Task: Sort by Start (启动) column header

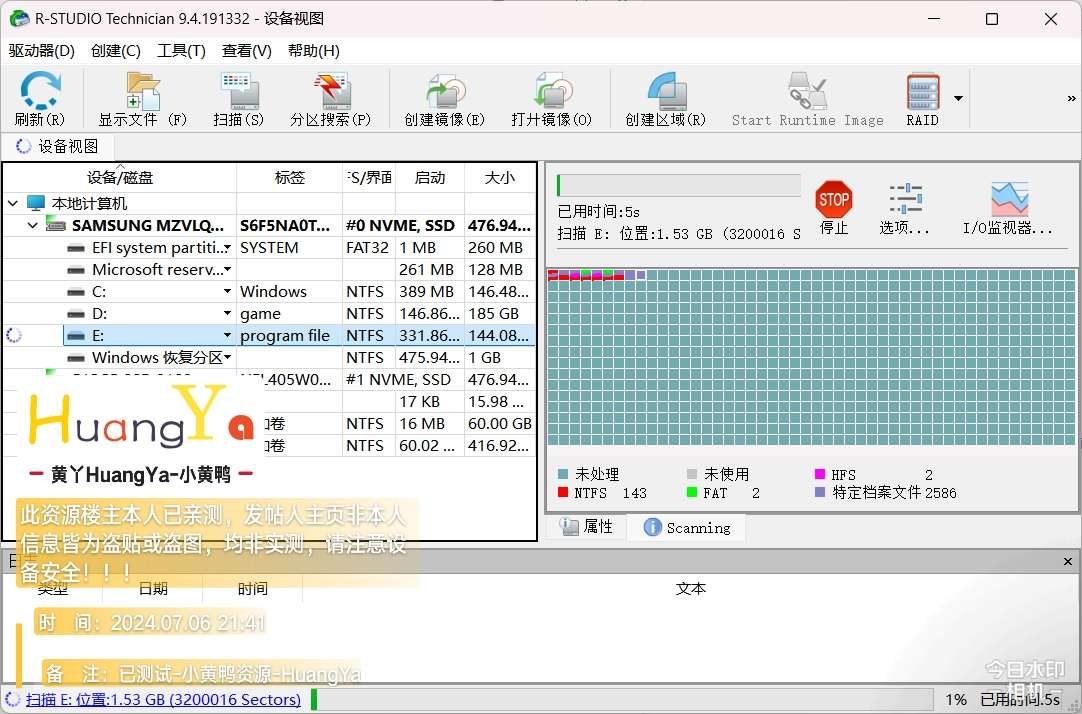Action: 430,178
